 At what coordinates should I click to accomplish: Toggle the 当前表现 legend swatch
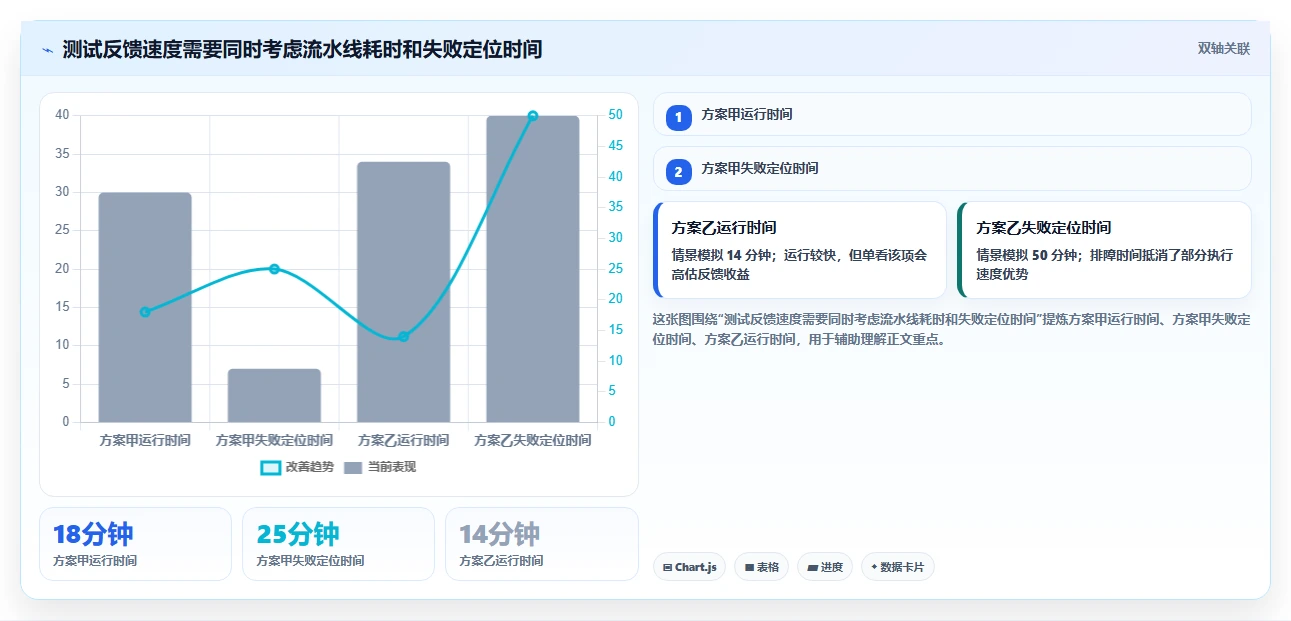[x=353, y=467]
